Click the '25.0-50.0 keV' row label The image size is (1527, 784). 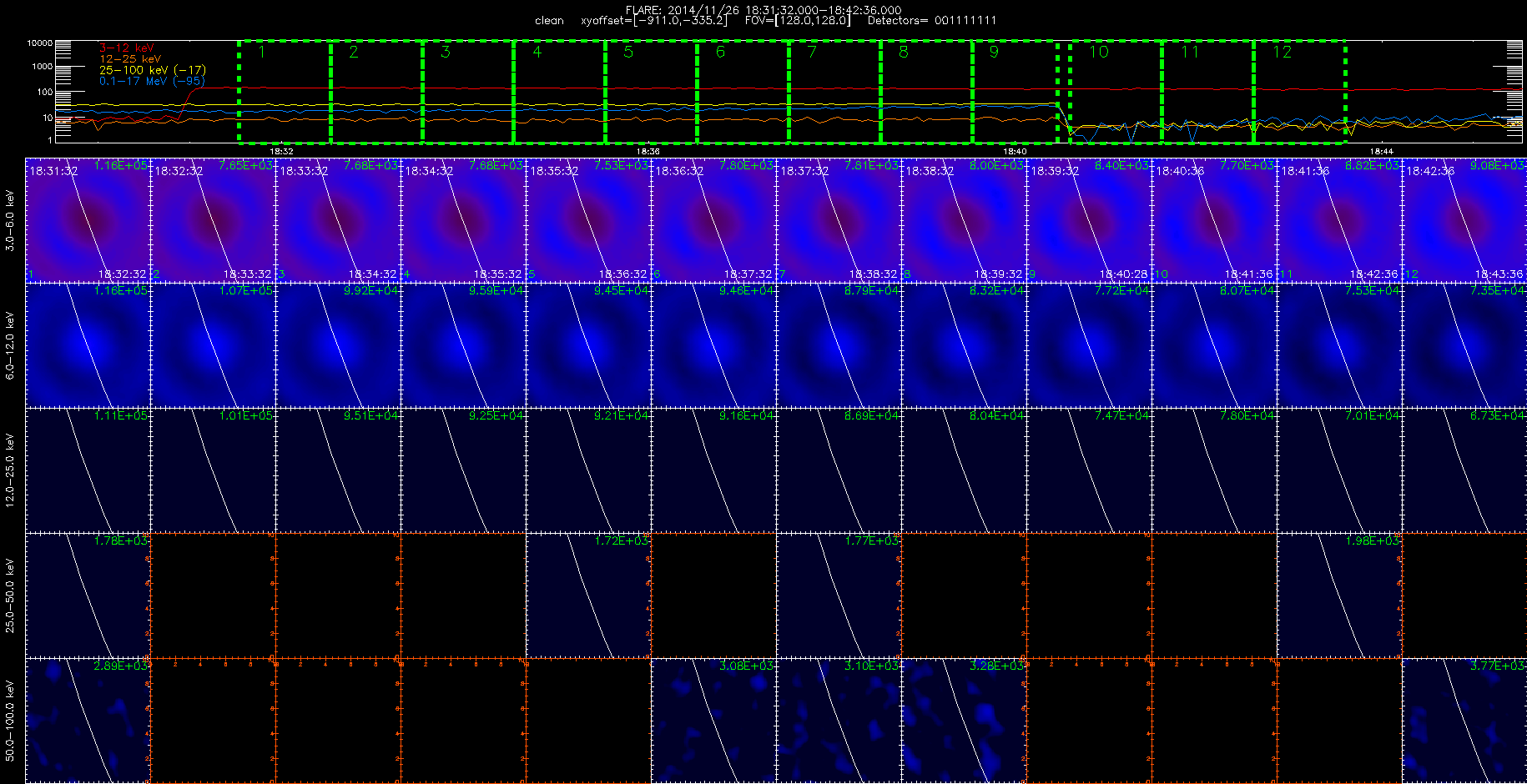click(x=10, y=596)
